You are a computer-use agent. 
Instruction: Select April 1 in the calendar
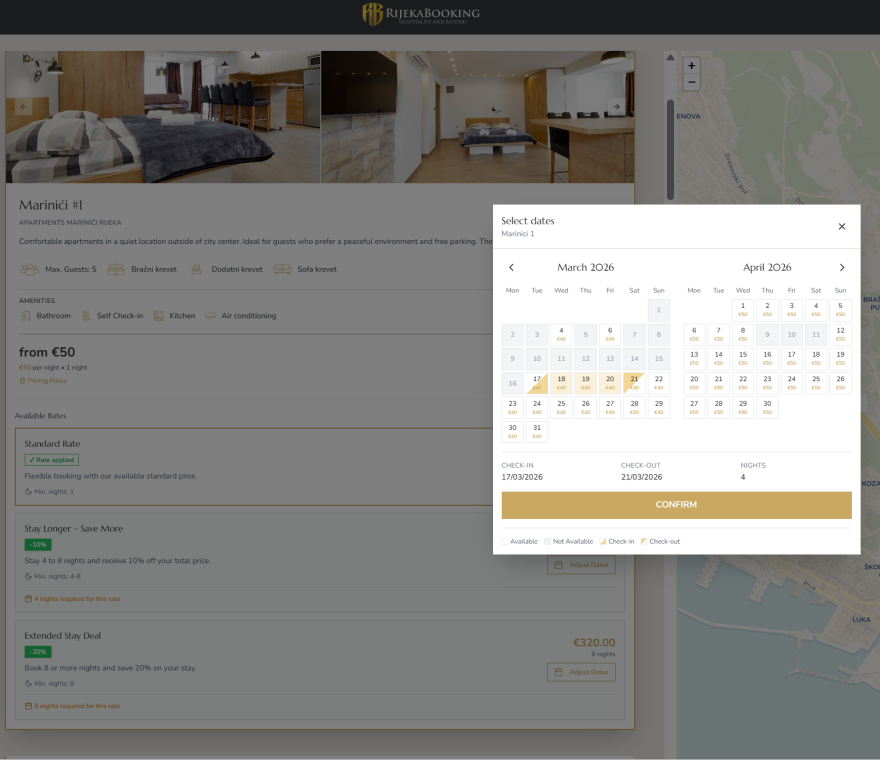[x=742, y=309]
